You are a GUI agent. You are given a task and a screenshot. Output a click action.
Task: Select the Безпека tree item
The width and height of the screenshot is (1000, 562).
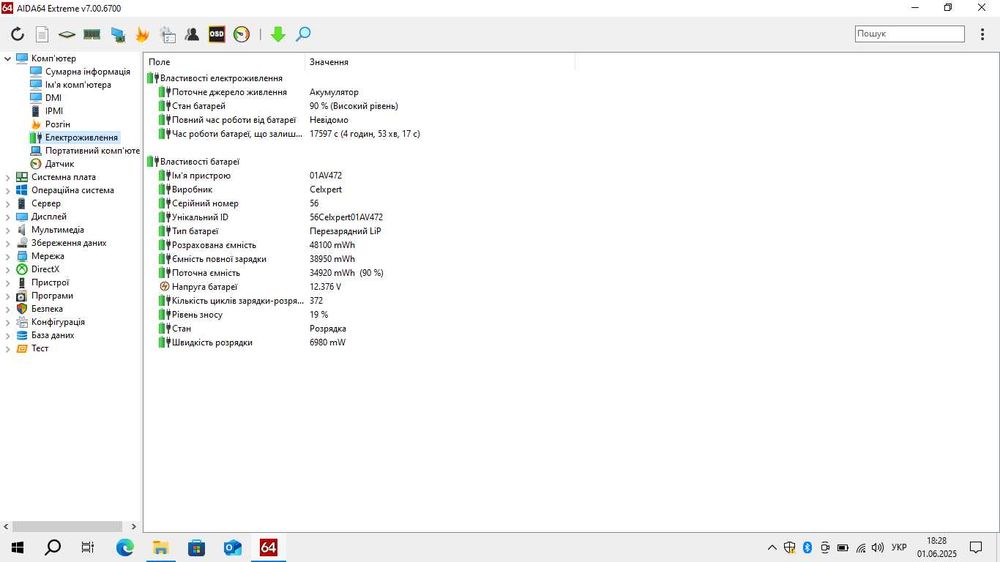tap(47, 309)
